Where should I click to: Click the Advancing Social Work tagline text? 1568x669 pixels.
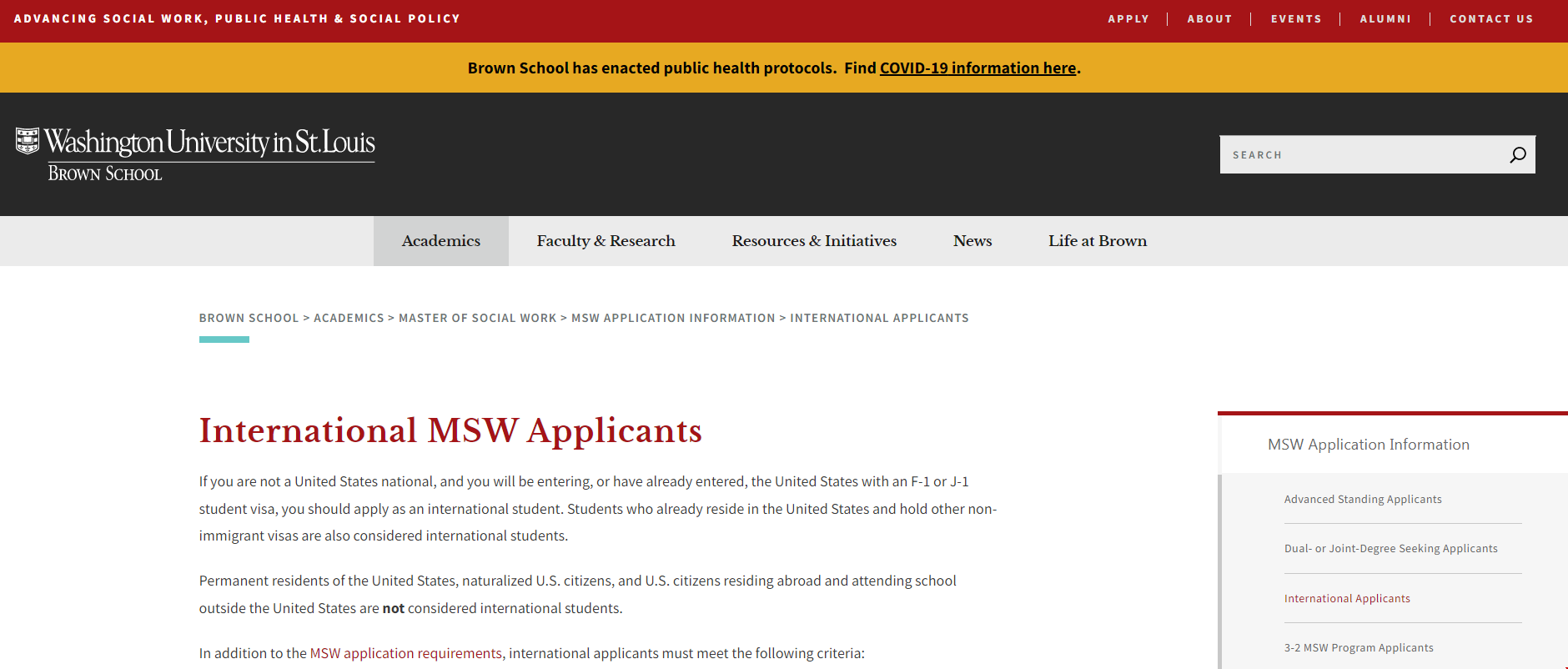click(237, 19)
